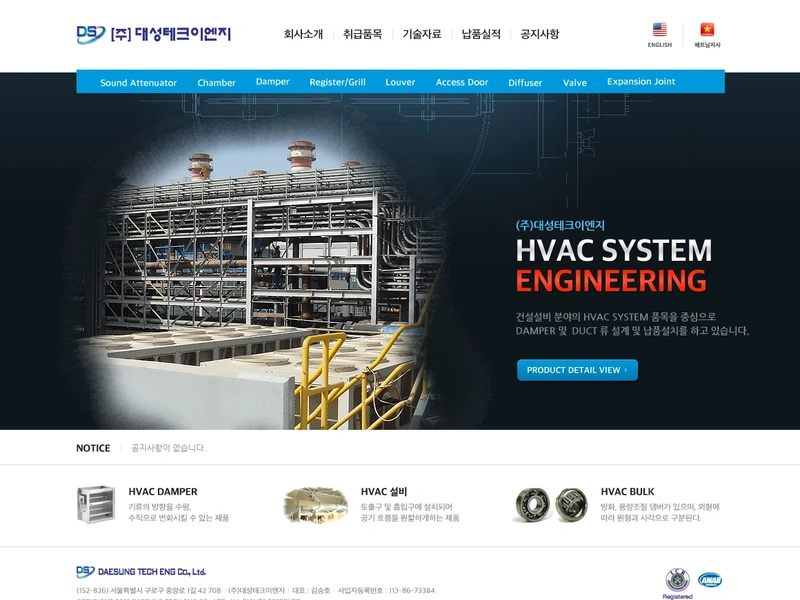
Task: Click the NOTICE section label
Action: point(95,447)
